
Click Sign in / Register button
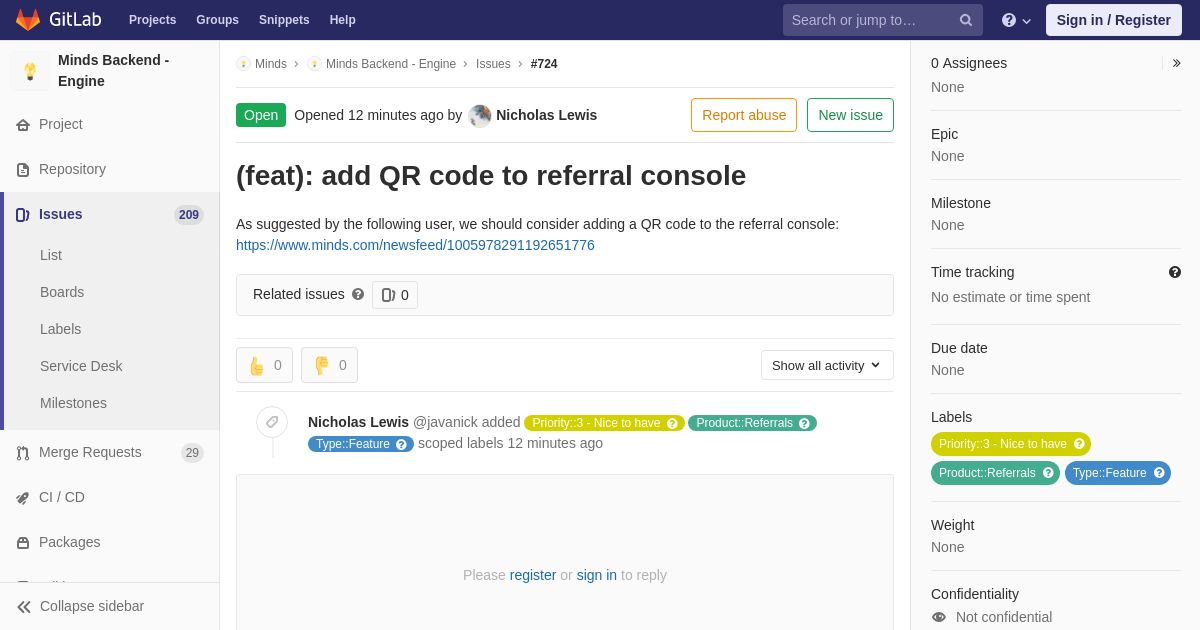pyautogui.click(x=1113, y=20)
